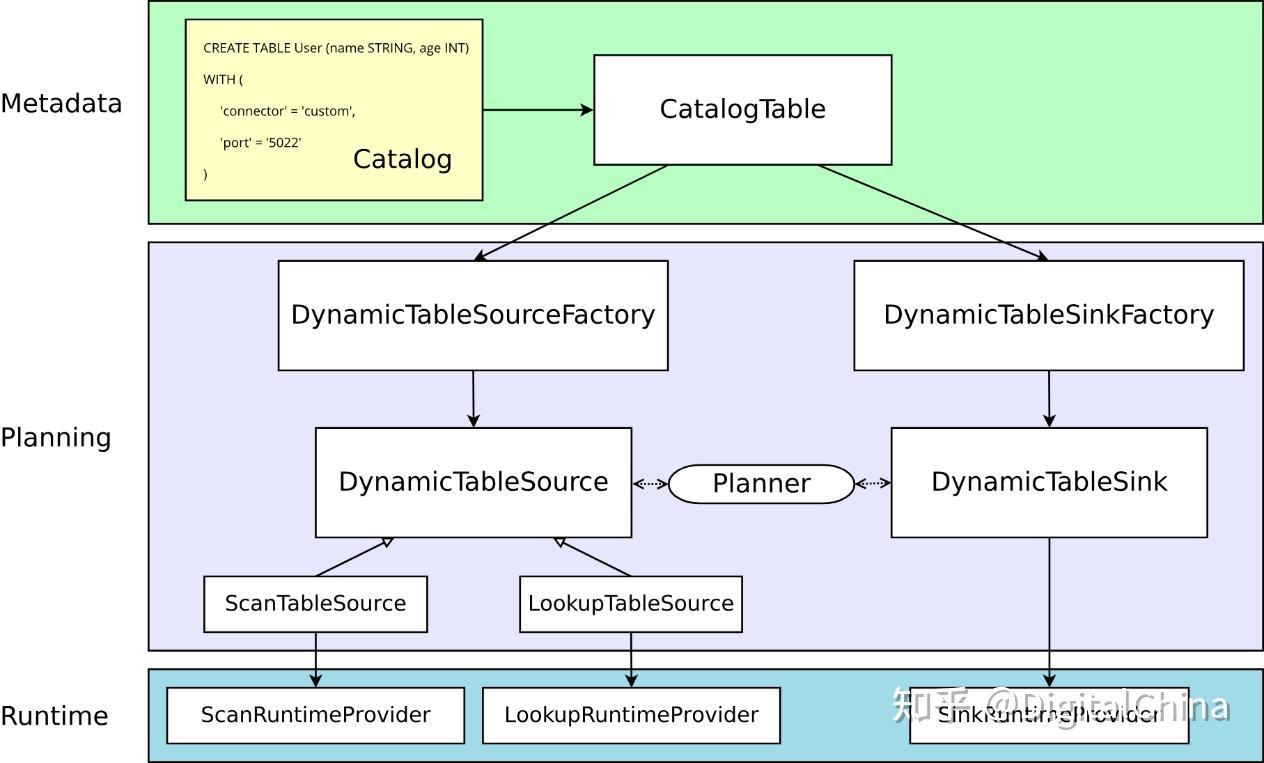
Task: Click the LookupRuntimeProvider node
Action: (631, 714)
